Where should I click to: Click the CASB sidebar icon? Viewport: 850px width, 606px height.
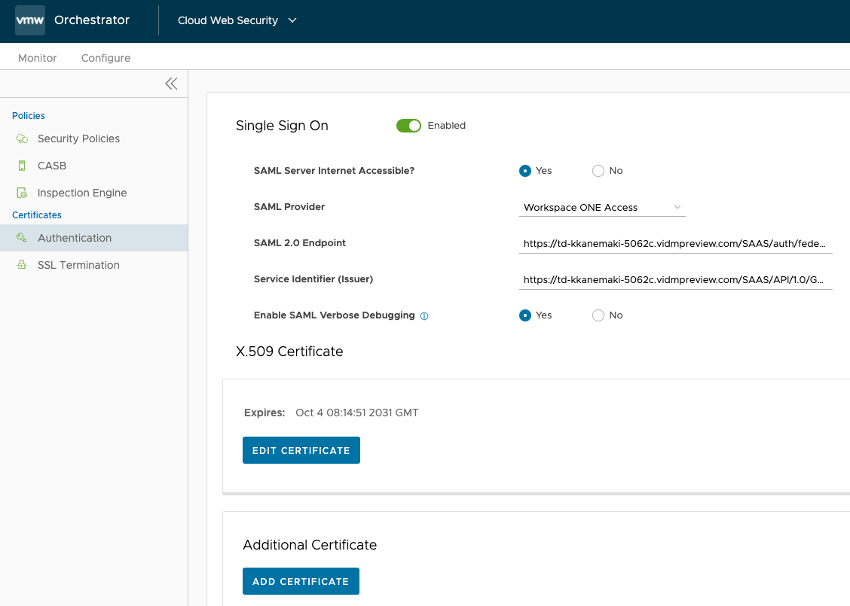[21, 166]
